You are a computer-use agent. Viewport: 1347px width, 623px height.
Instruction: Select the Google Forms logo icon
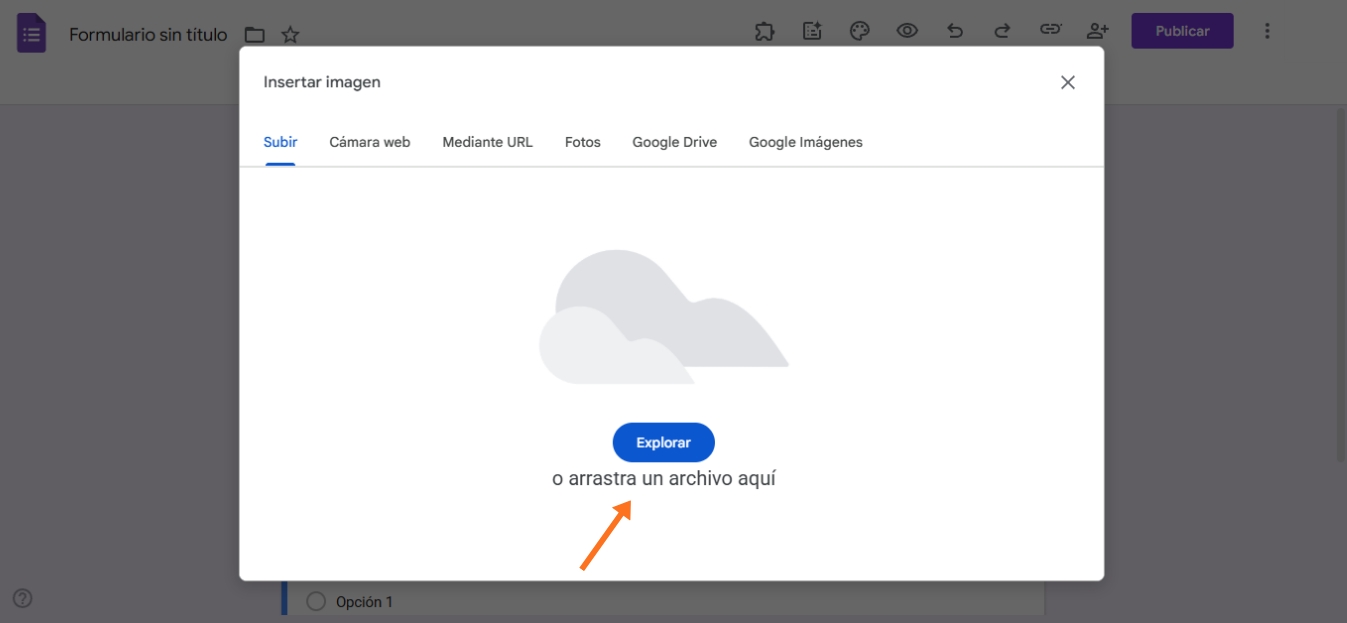pyautogui.click(x=31, y=32)
